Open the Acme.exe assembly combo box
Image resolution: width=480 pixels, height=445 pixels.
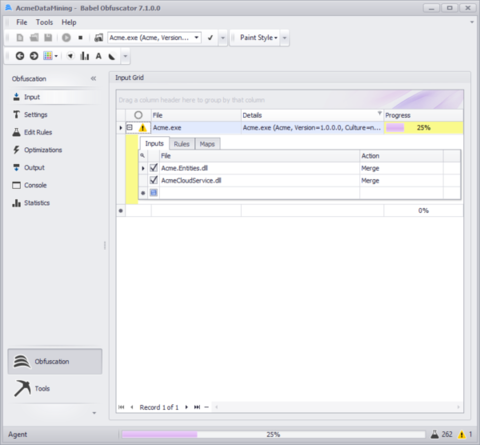154,38
